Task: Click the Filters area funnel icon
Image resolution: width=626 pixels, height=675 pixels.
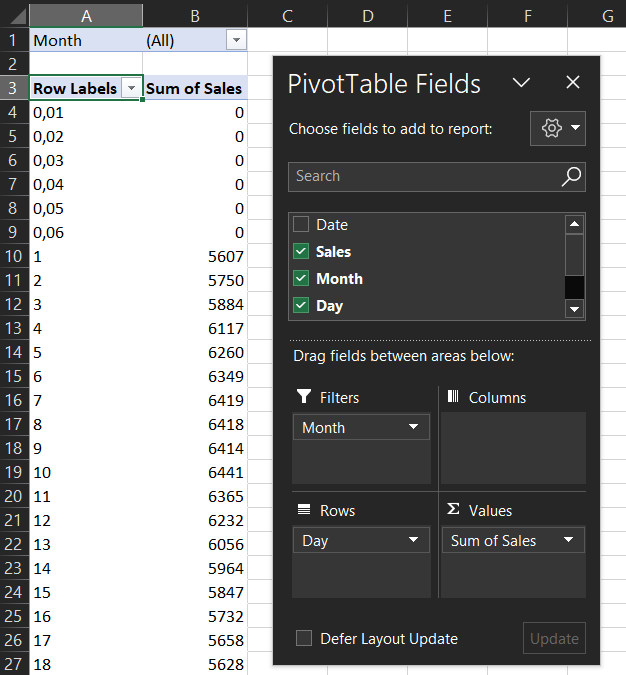Action: pos(304,398)
